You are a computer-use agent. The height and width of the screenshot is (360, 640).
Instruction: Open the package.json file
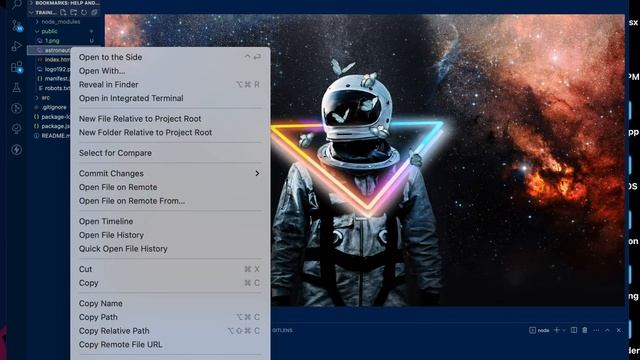tap(55, 126)
